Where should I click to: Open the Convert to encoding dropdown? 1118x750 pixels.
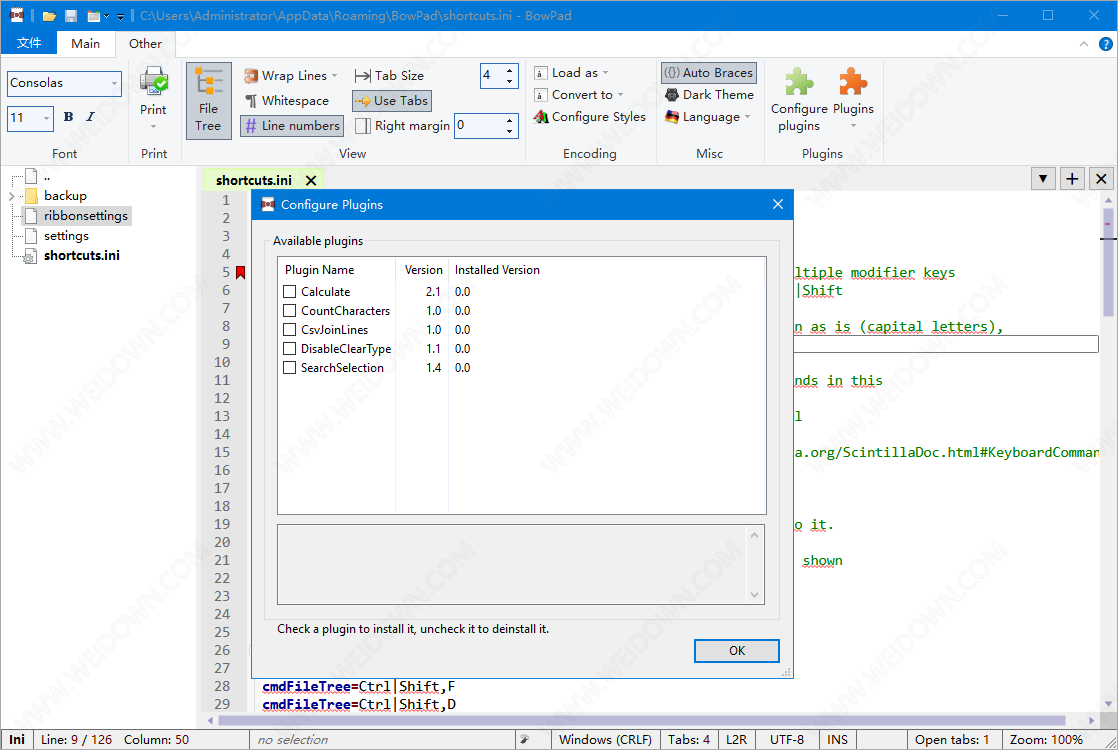pos(620,95)
